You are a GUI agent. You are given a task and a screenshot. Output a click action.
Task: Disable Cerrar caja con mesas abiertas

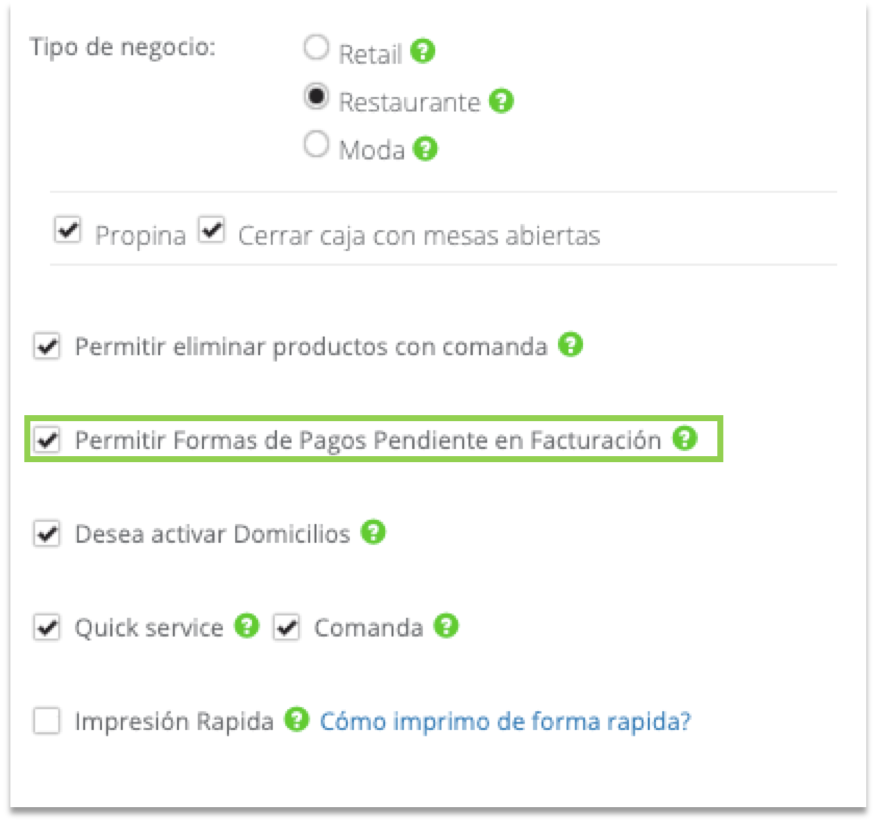[211, 230]
